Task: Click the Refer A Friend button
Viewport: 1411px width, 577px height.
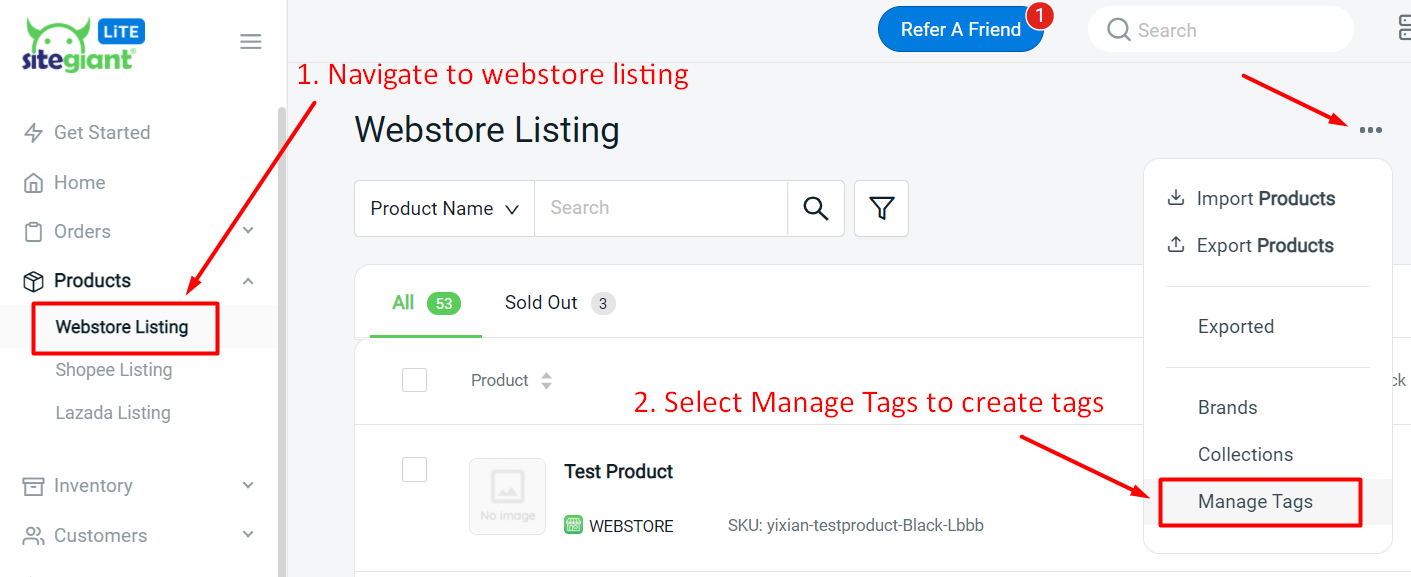Action: point(960,30)
